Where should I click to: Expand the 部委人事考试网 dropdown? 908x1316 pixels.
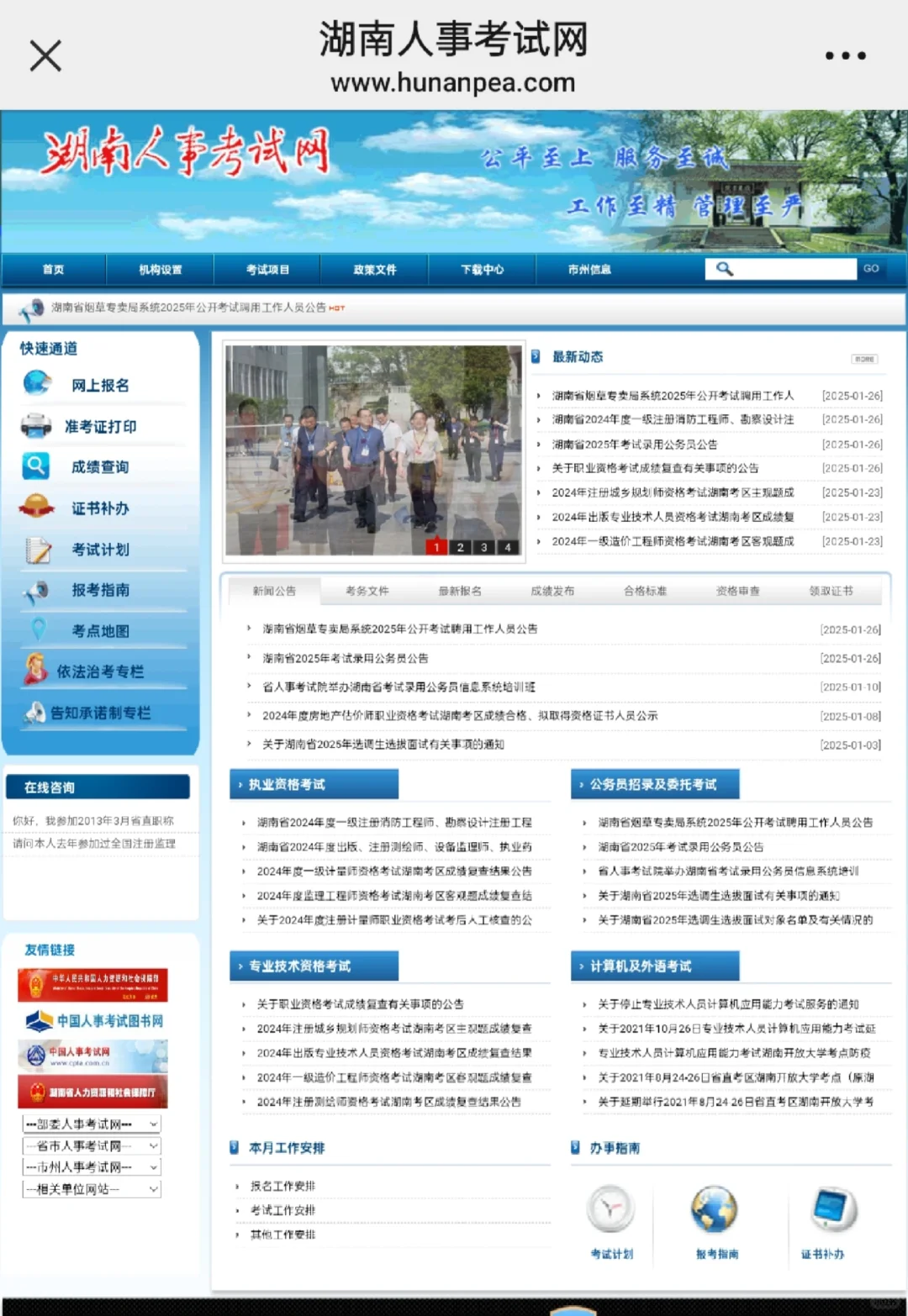click(91, 1123)
